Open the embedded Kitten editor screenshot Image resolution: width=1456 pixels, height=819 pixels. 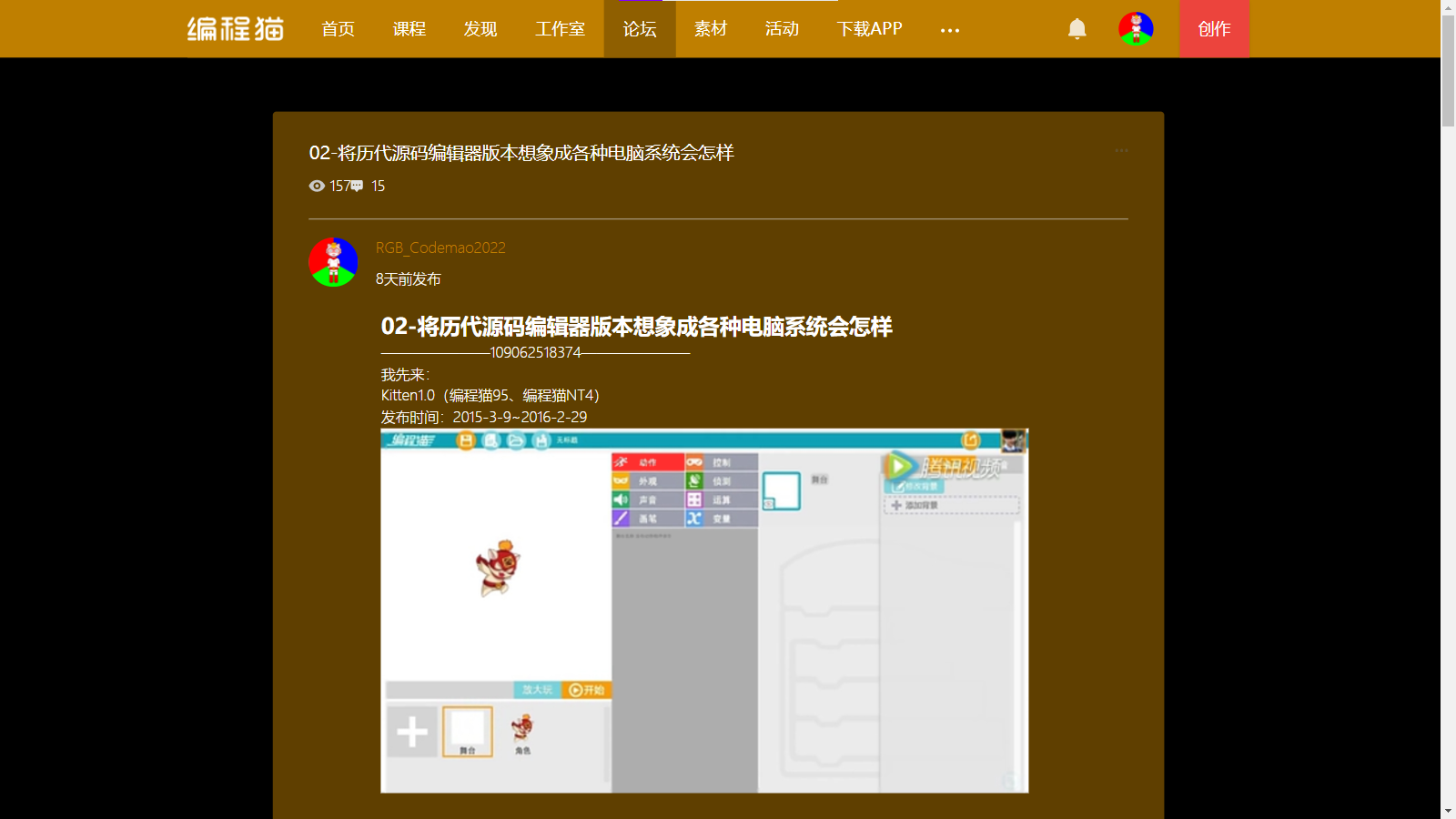(704, 611)
